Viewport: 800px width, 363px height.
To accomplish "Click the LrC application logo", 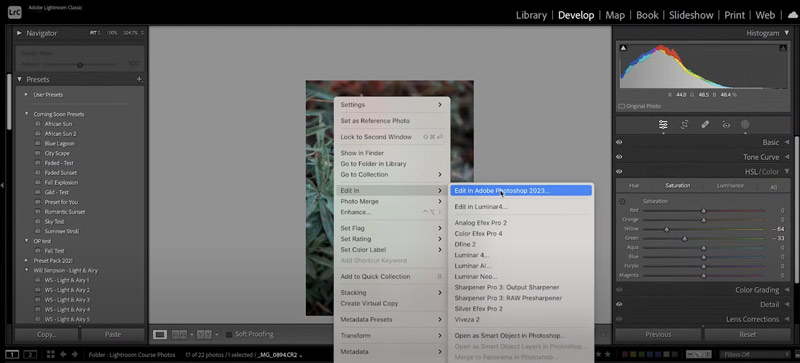I will (14, 12).
